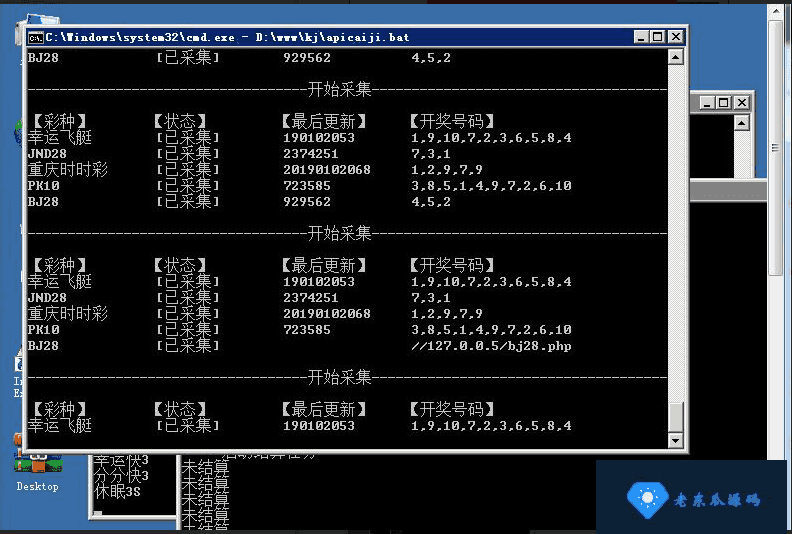Click the console scrollbar down arrow
The image size is (792, 534).
tap(676, 440)
